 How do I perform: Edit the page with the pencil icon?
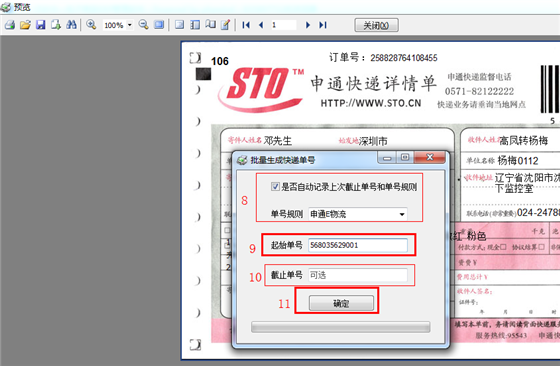[x=225, y=25]
